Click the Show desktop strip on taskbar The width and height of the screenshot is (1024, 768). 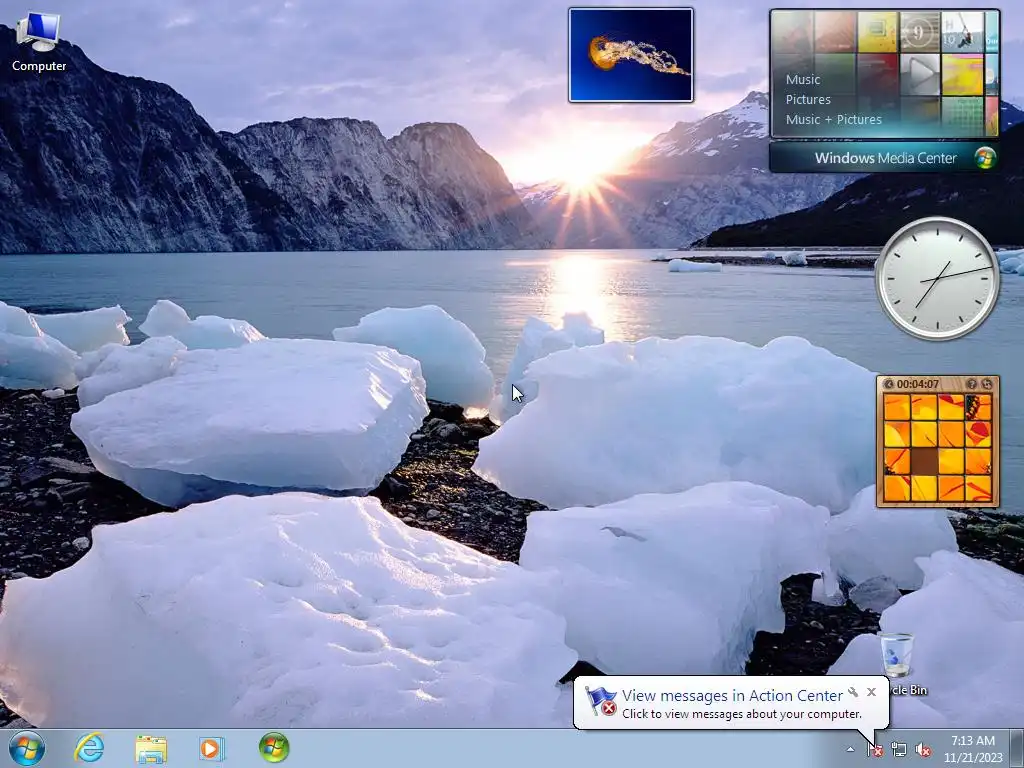coord(1017,748)
